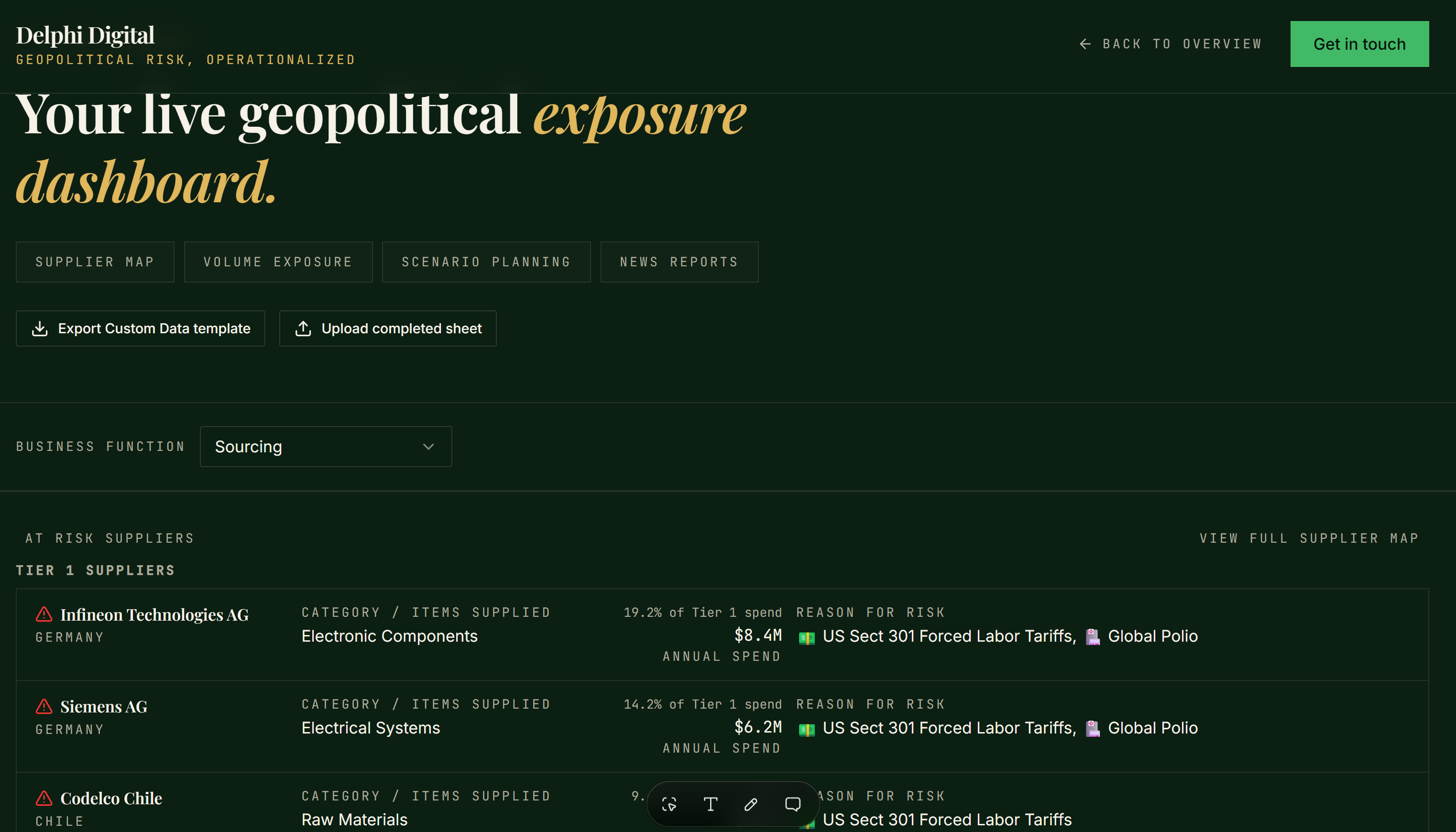Click the CHILE country label under Codelco
This screenshot has height=832, width=1456.
click(60, 821)
